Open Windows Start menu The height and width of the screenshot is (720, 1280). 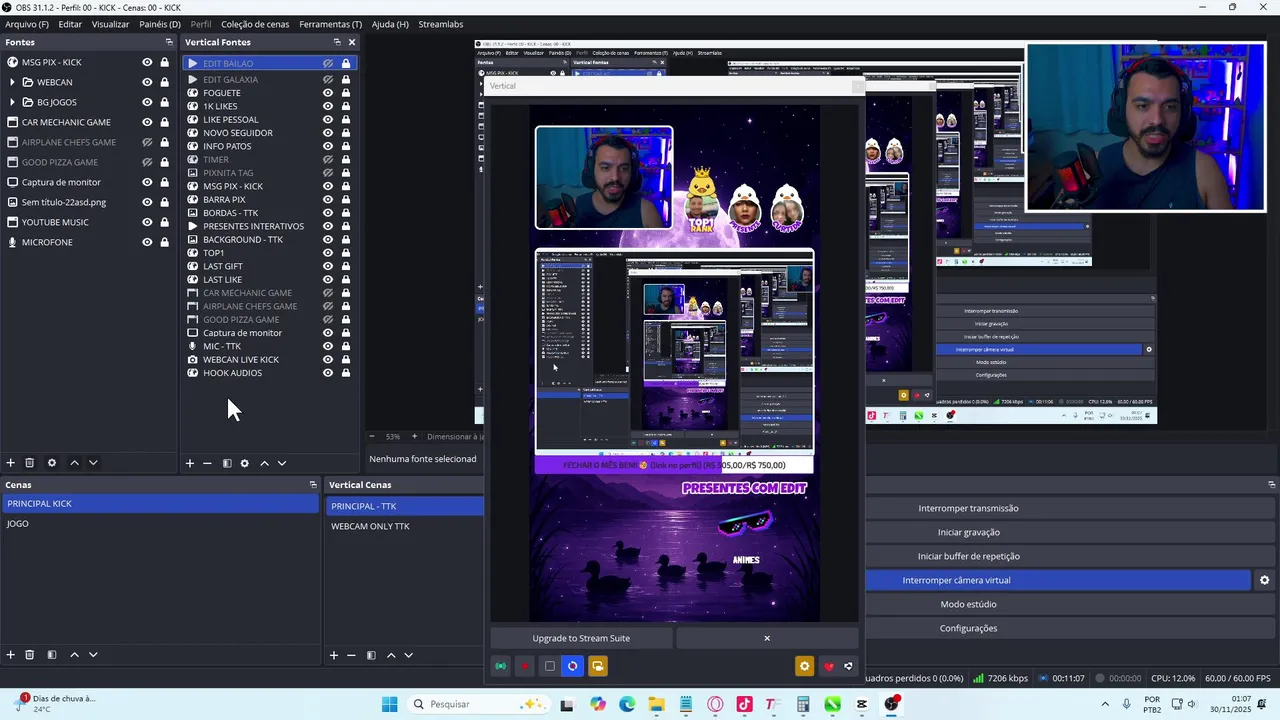pos(389,704)
